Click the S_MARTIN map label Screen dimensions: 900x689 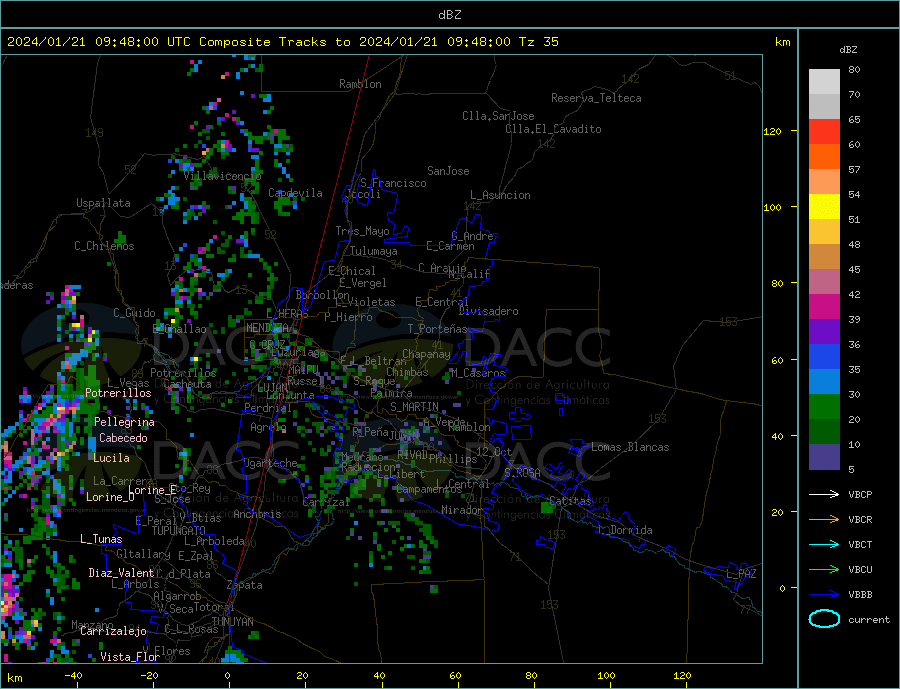click(414, 407)
